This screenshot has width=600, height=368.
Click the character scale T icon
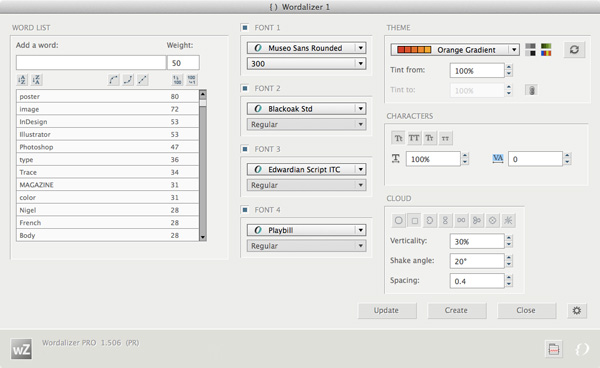pos(396,158)
